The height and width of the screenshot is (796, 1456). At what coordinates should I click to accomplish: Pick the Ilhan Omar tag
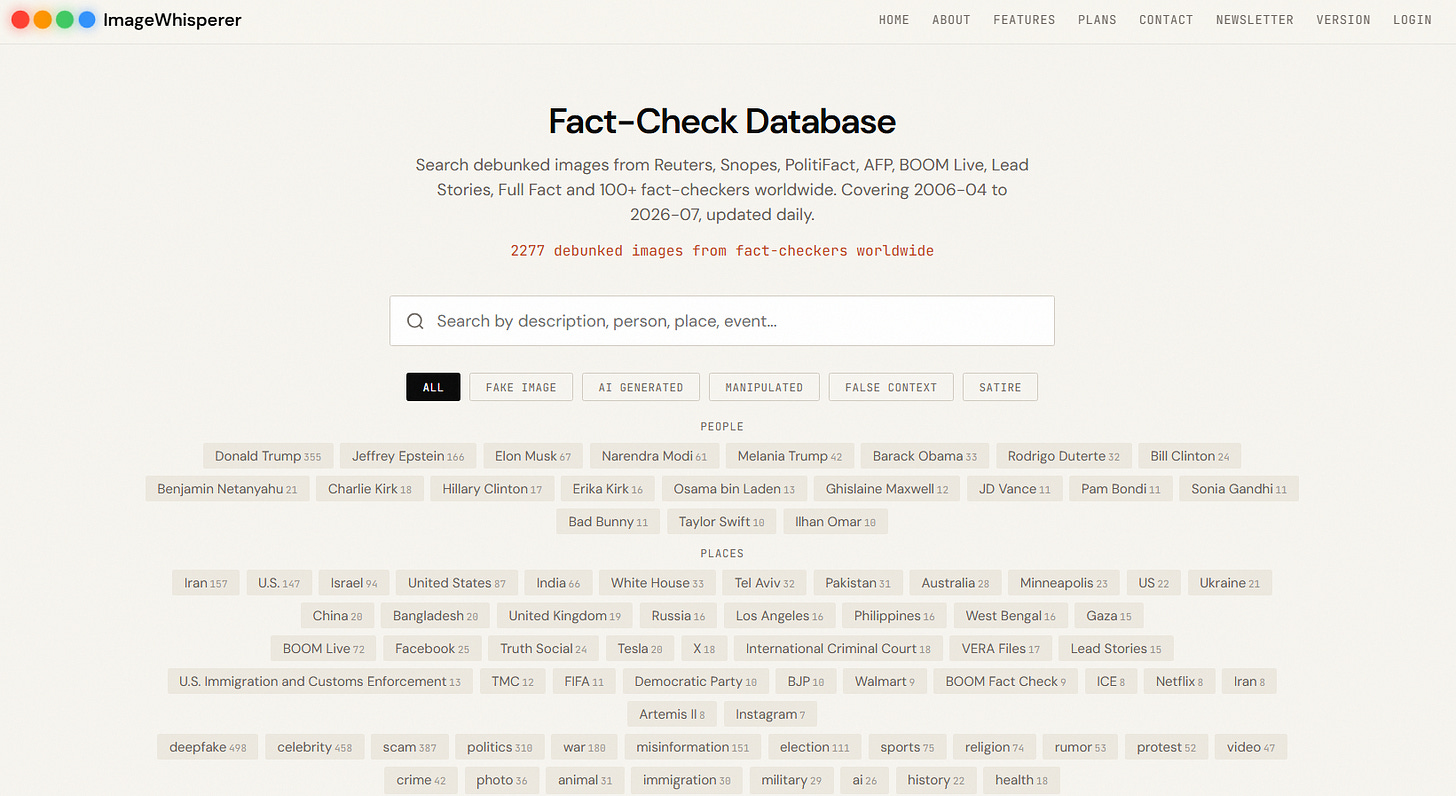[835, 522]
